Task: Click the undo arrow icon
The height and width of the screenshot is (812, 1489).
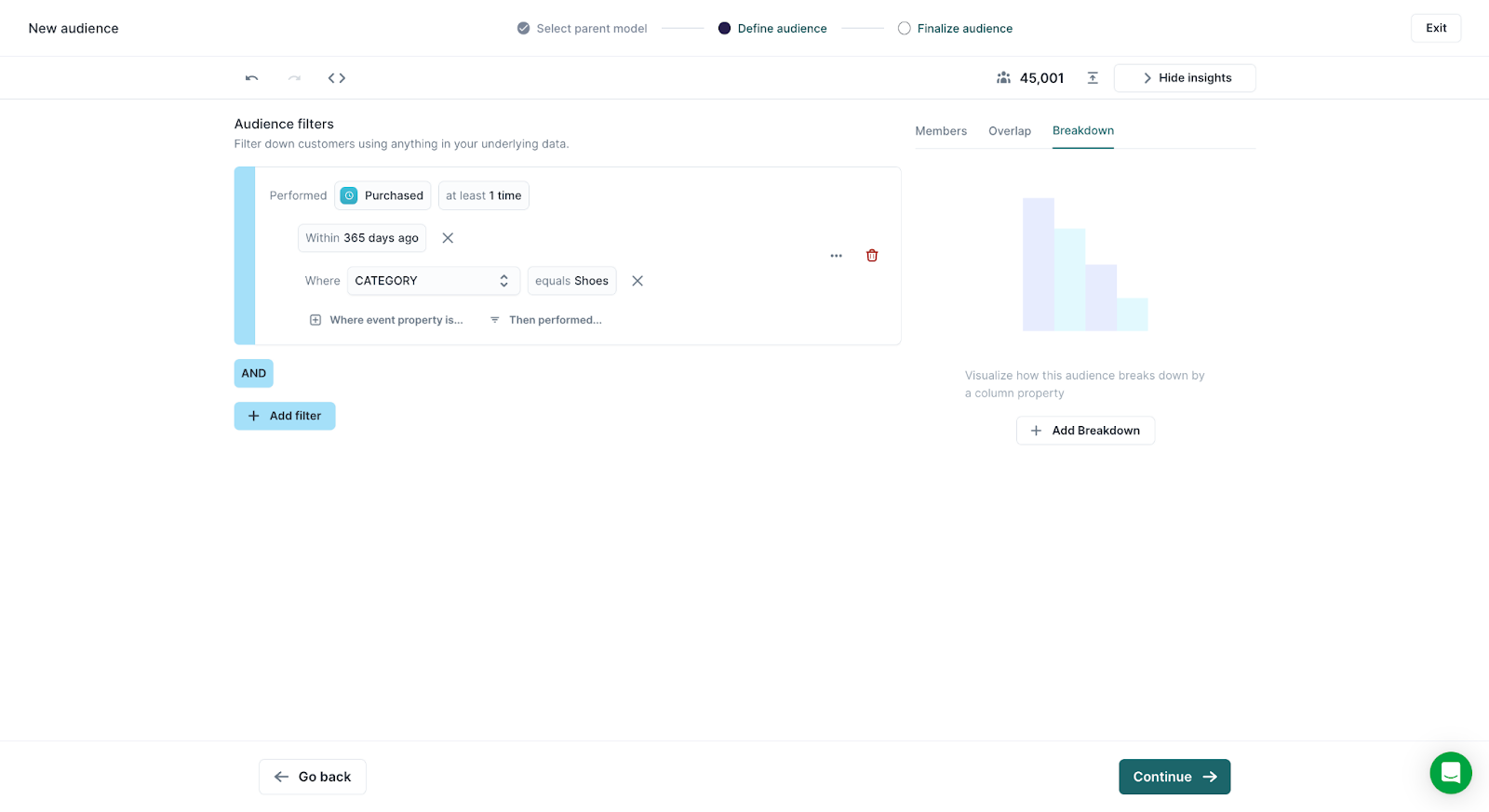Action: click(x=251, y=78)
